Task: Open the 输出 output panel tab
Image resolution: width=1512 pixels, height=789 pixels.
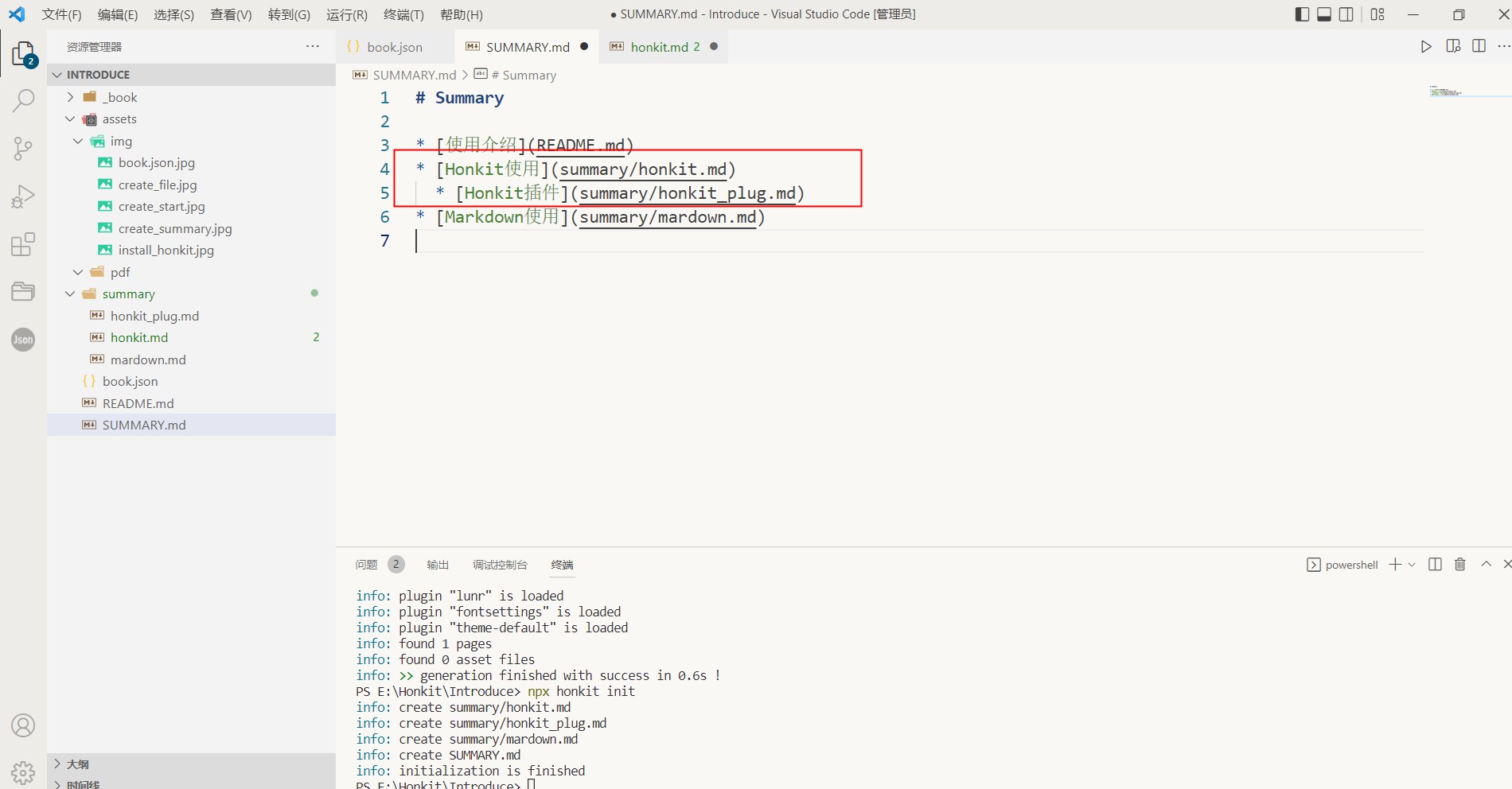Action: pyautogui.click(x=438, y=565)
